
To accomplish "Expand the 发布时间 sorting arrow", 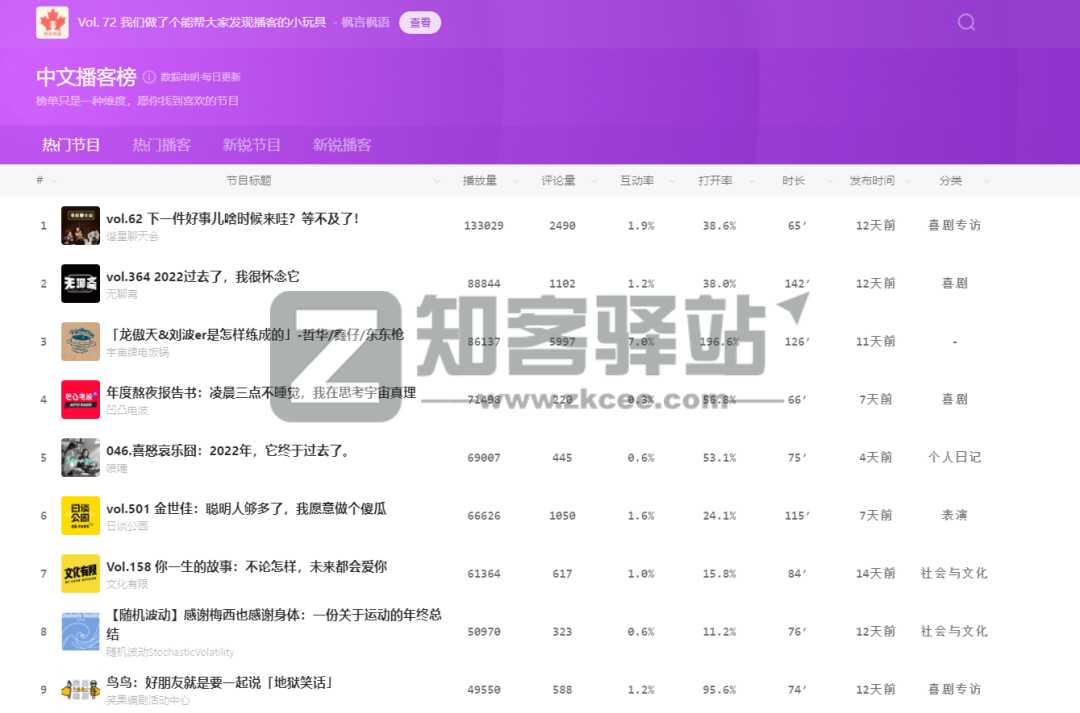I will [x=908, y=181].
